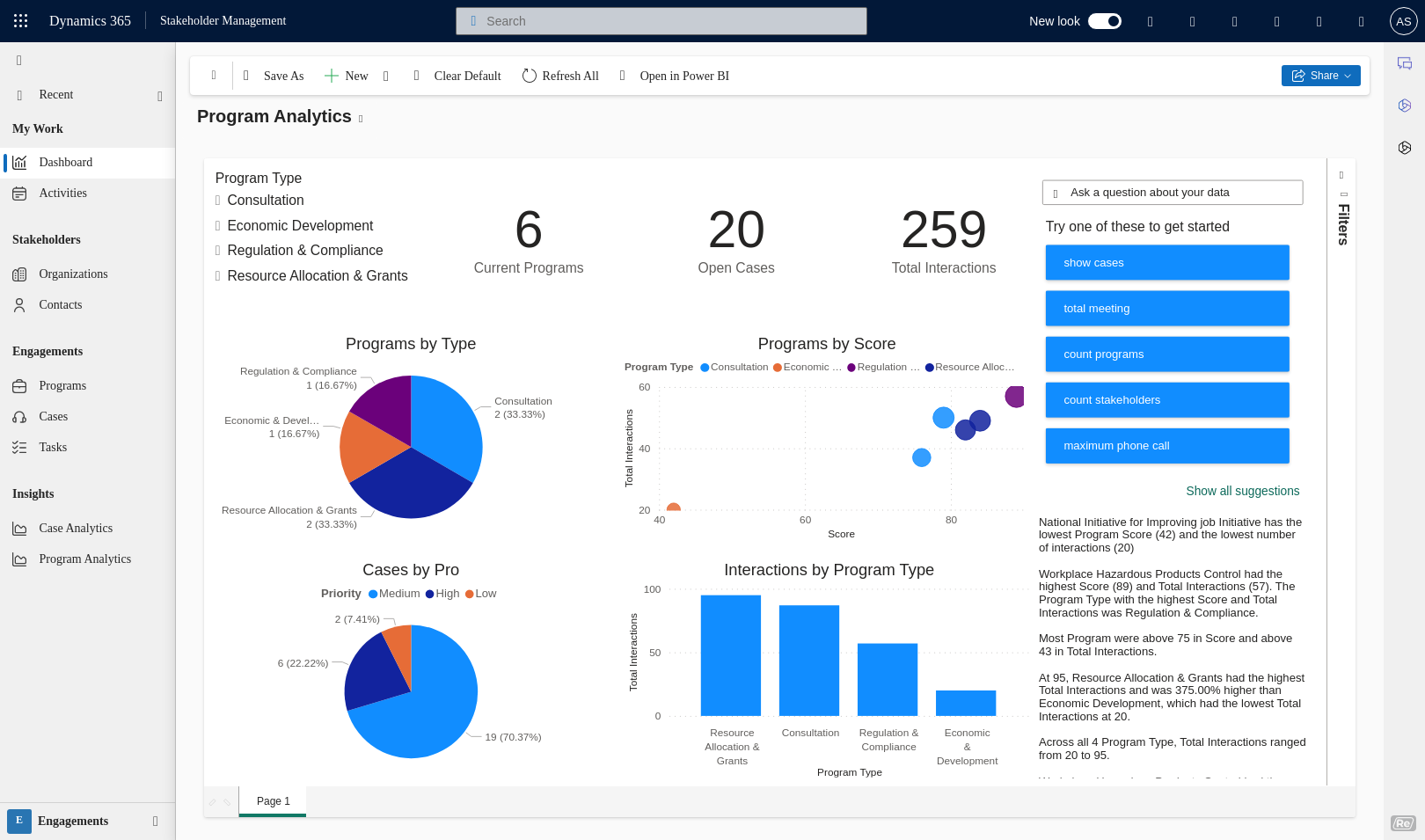Open Program Analytics in the sidebar

pyautogui.click(x=84, y=559)
